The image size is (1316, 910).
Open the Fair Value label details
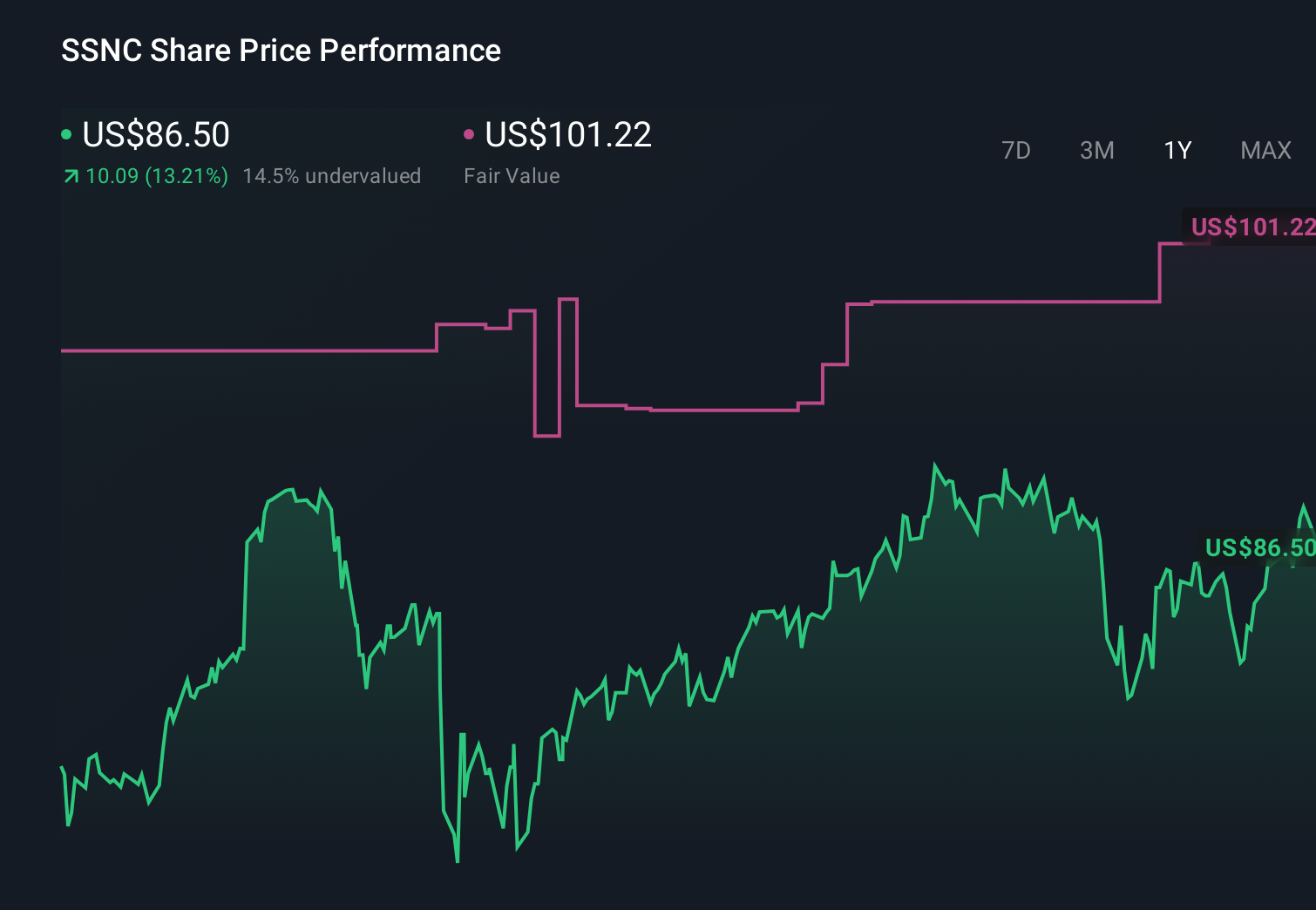[x=512, y=175]
